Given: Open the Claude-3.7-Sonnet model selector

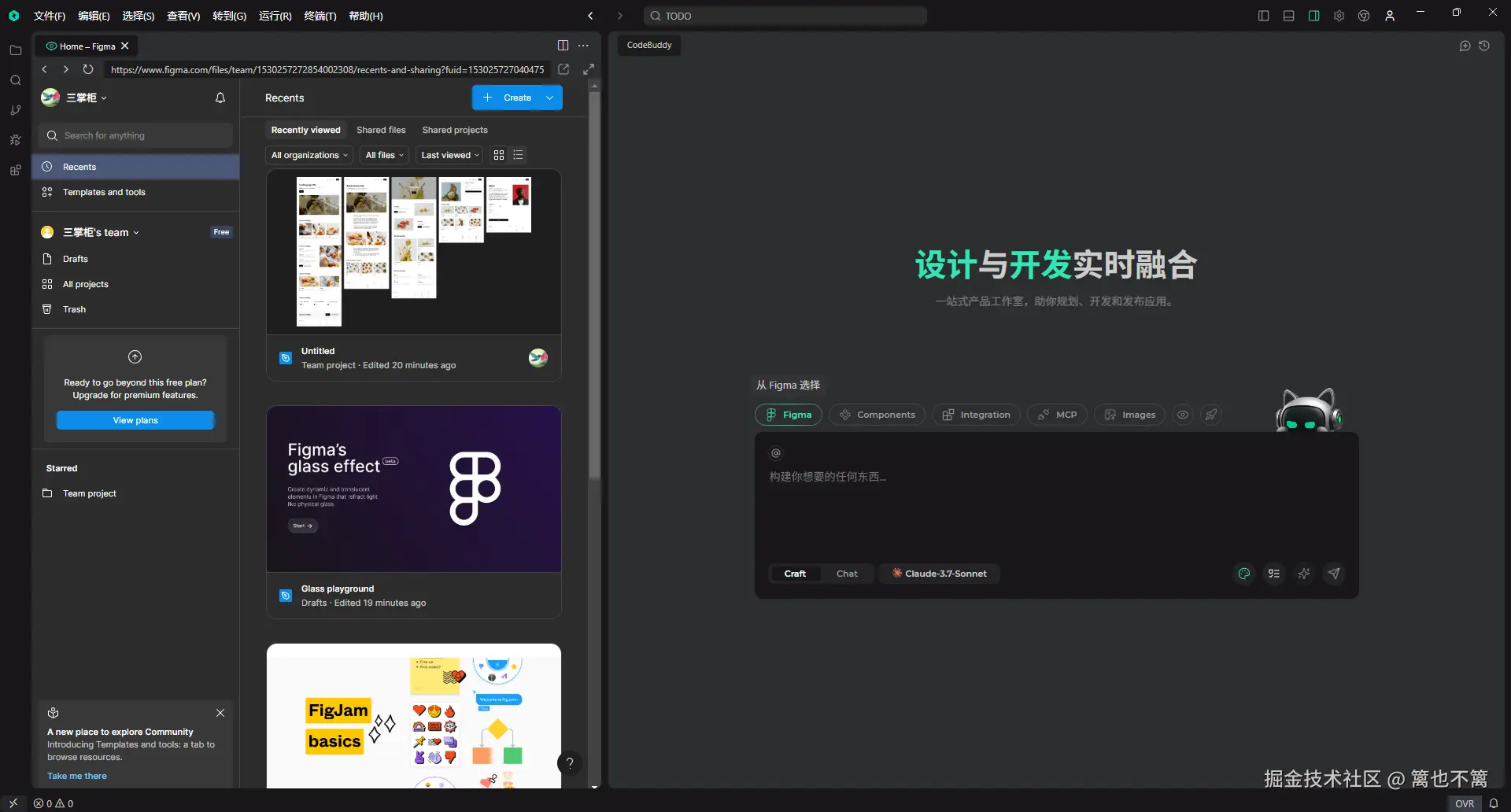Looking at the screenshot, I should 939,574.
